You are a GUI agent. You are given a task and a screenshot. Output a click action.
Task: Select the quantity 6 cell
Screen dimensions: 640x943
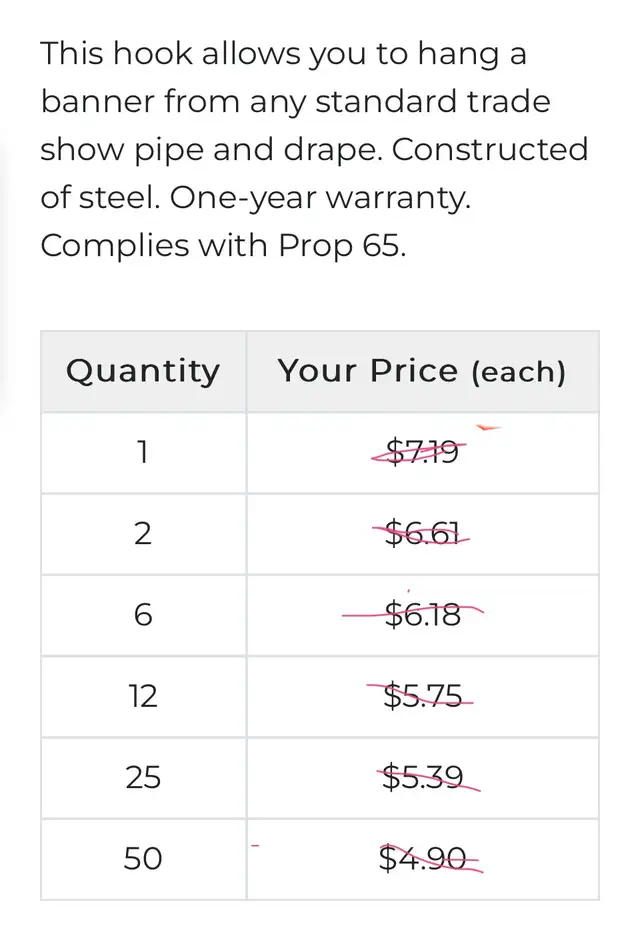tap(143, 615)
